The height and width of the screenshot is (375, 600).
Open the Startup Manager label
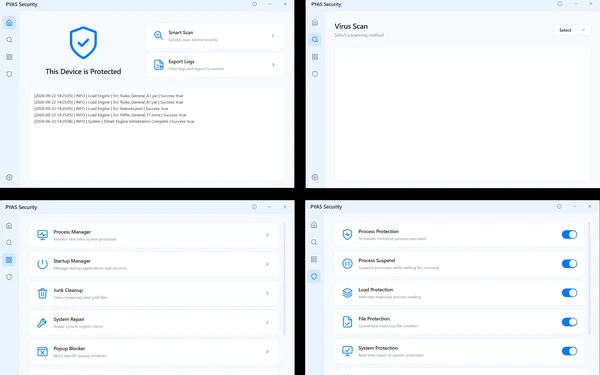coord(72,261)
